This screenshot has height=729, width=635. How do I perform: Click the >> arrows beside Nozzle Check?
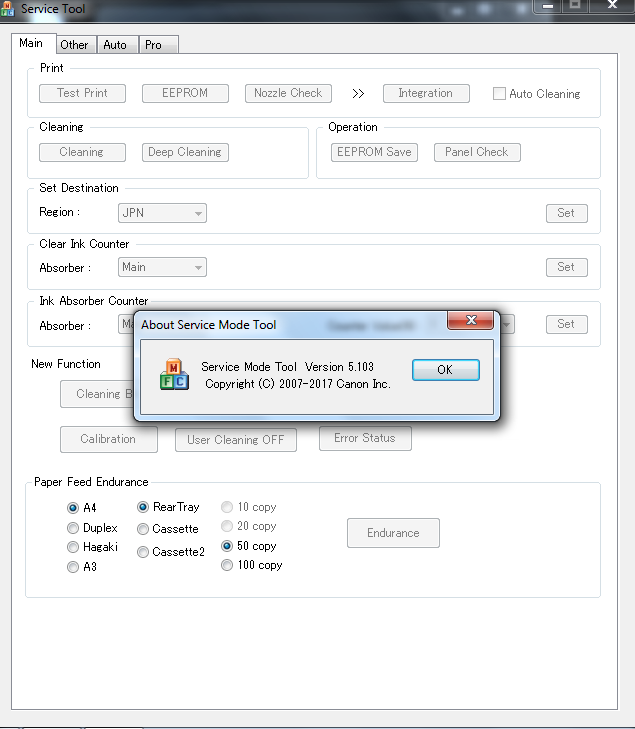358,93
